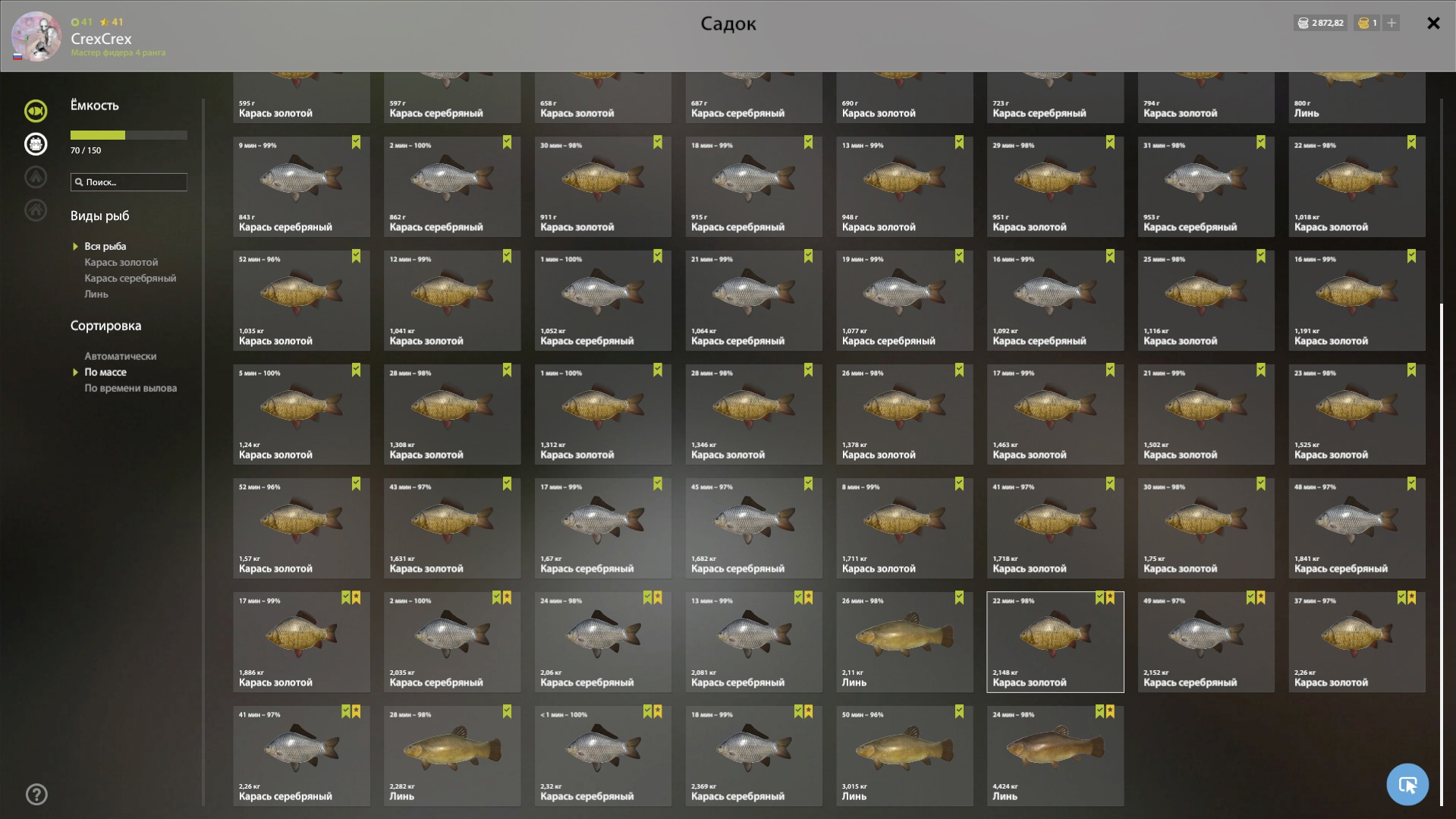Viewport: 1456px width, 819px height.
Task: Click the plus icon to add gold
Action: click(1392, 23)
